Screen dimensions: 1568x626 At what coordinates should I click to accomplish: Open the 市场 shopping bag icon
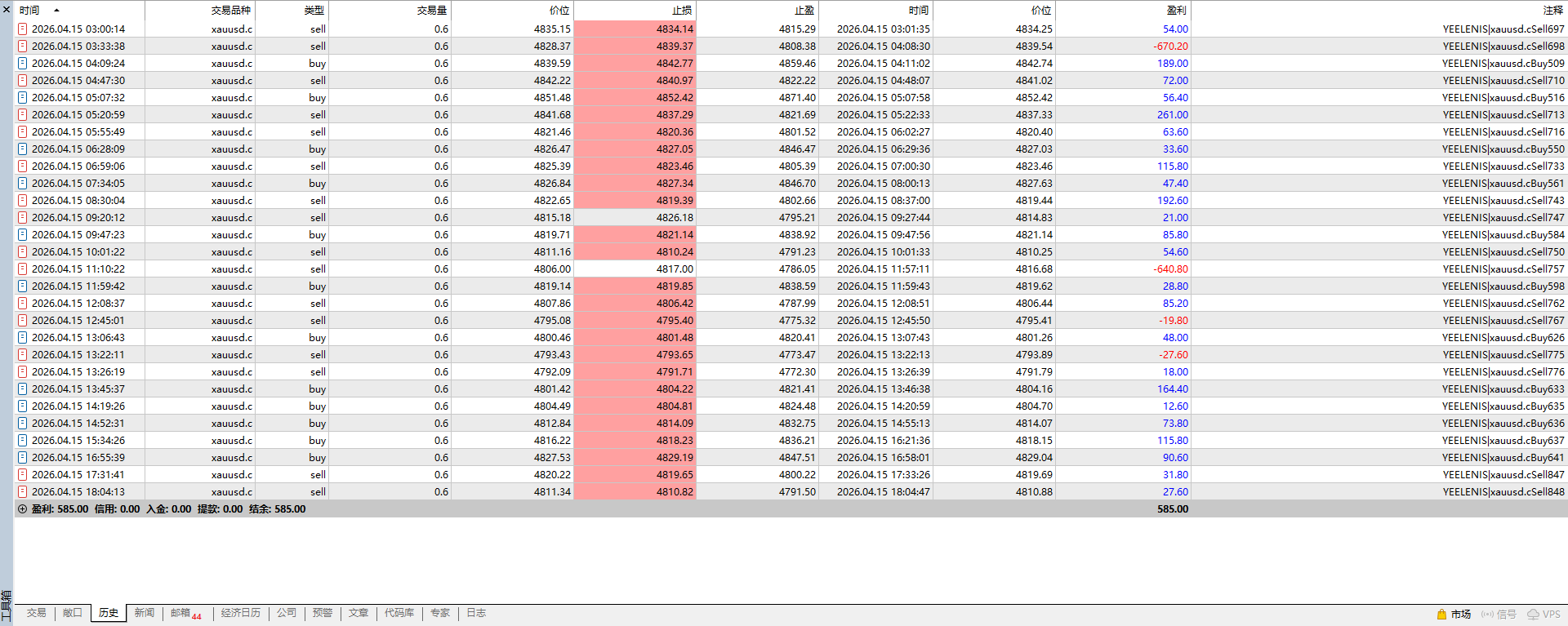click(x=1441, y=615)
